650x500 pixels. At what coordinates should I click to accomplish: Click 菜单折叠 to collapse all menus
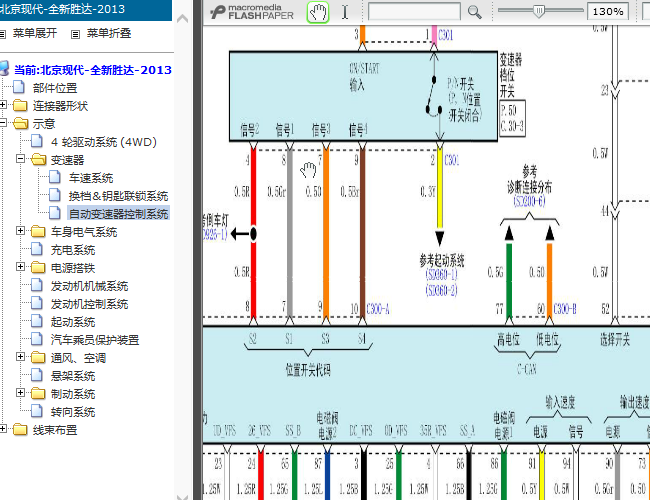[109, 33]
